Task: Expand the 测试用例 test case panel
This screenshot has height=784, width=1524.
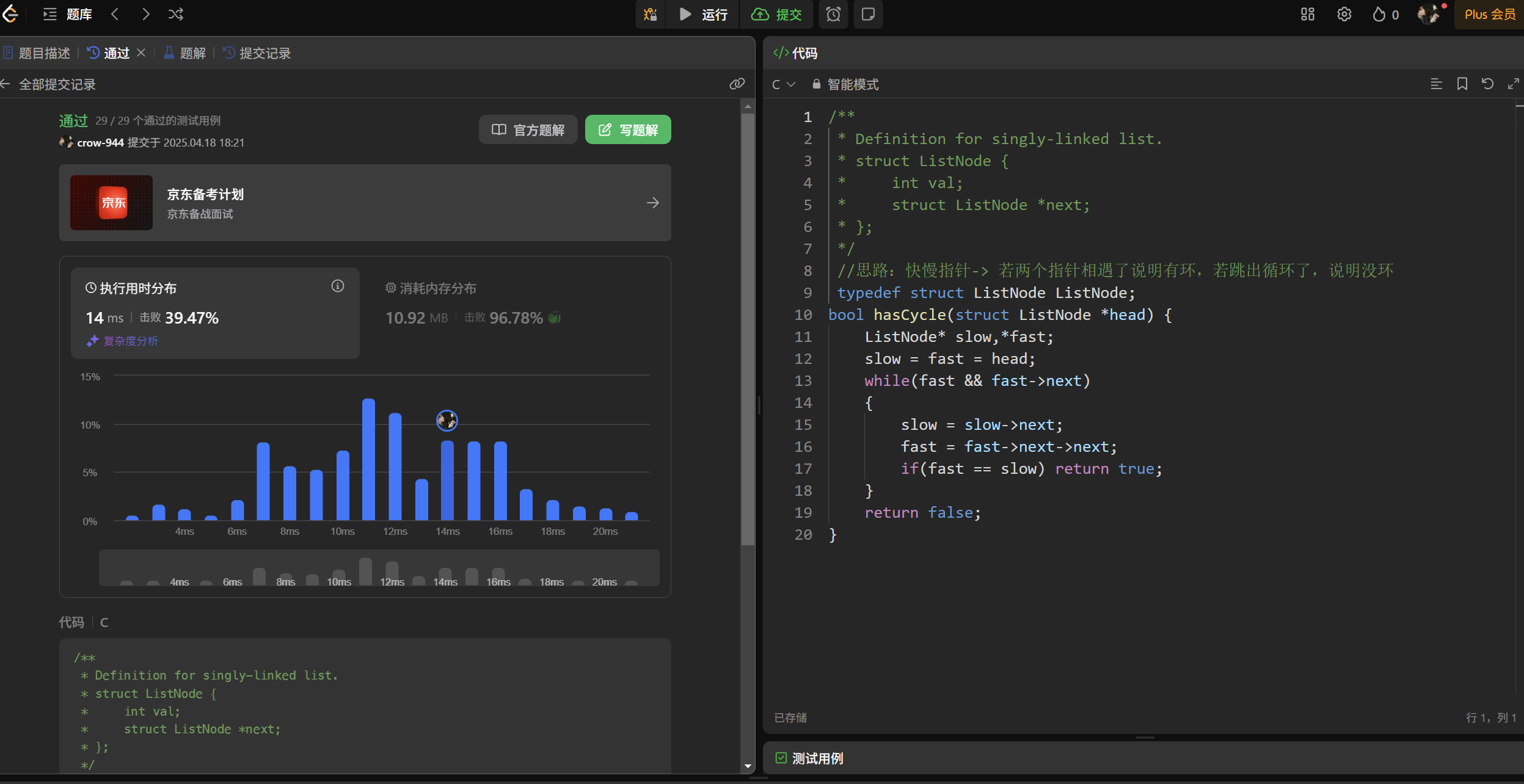Action: [x=817, y=758]
